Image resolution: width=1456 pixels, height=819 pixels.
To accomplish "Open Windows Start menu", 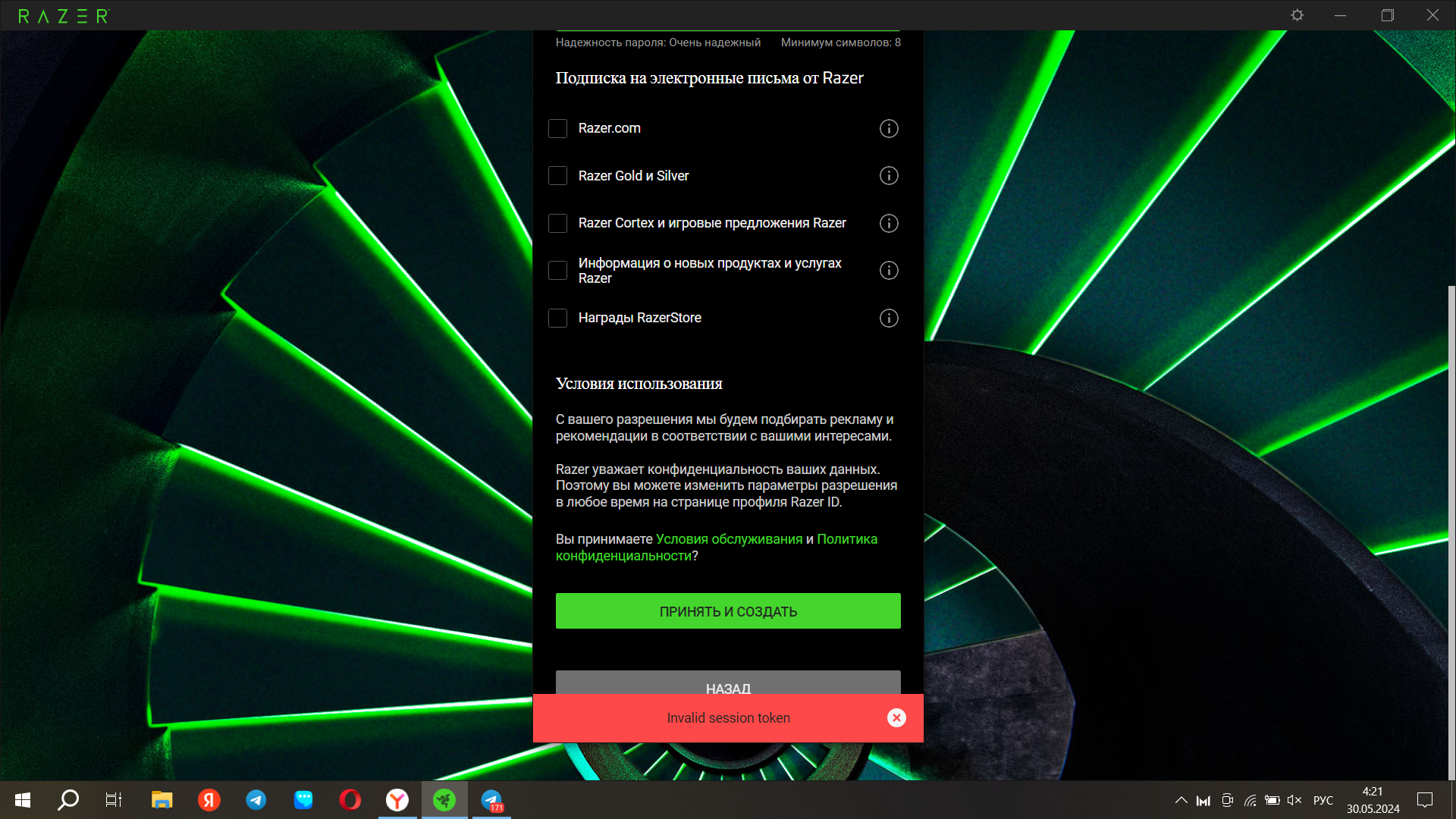I will (23, 800).
